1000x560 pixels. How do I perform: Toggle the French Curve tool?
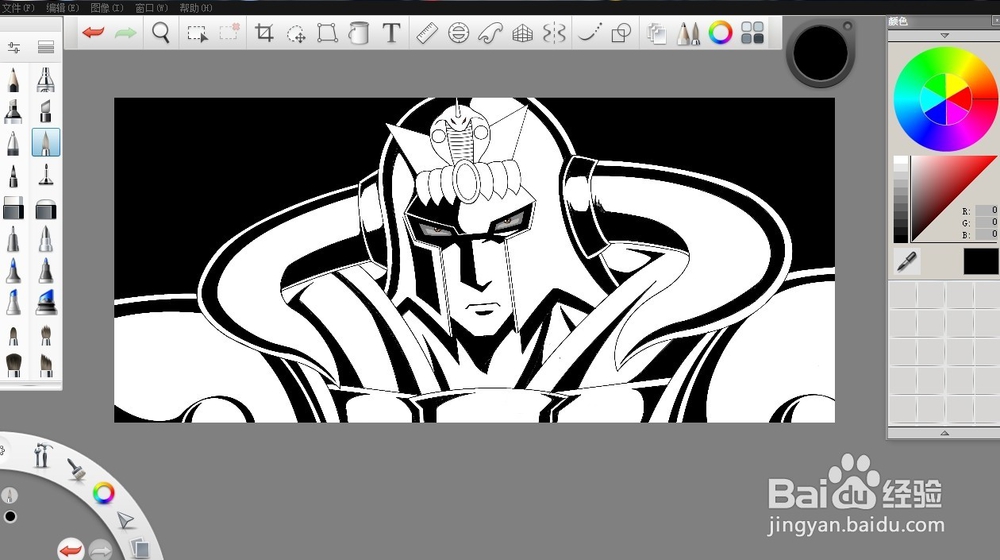pyautogui.click(x=490, y=33)
